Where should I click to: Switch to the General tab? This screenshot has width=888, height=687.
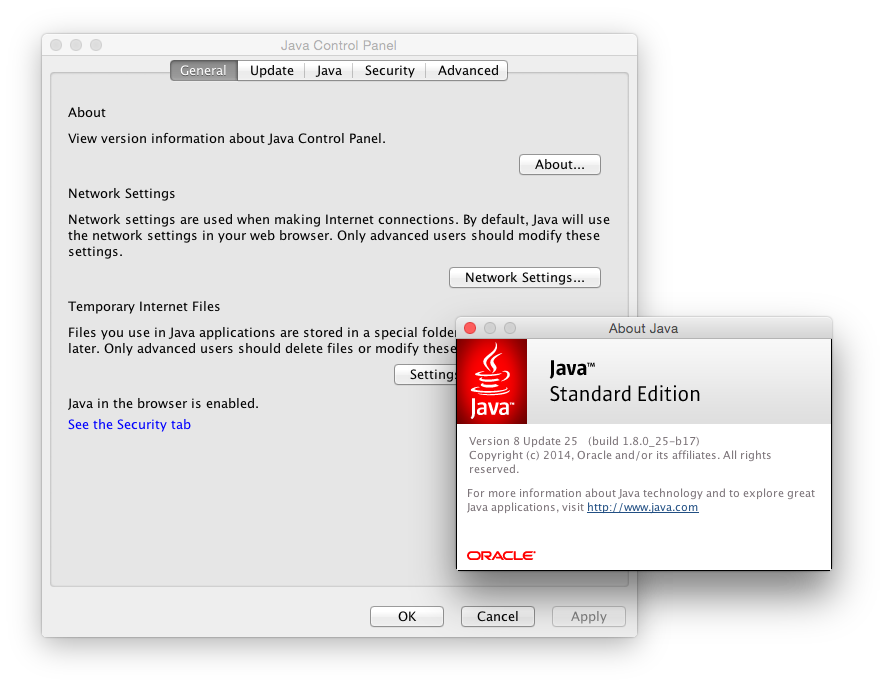click(x=203, y=70)
